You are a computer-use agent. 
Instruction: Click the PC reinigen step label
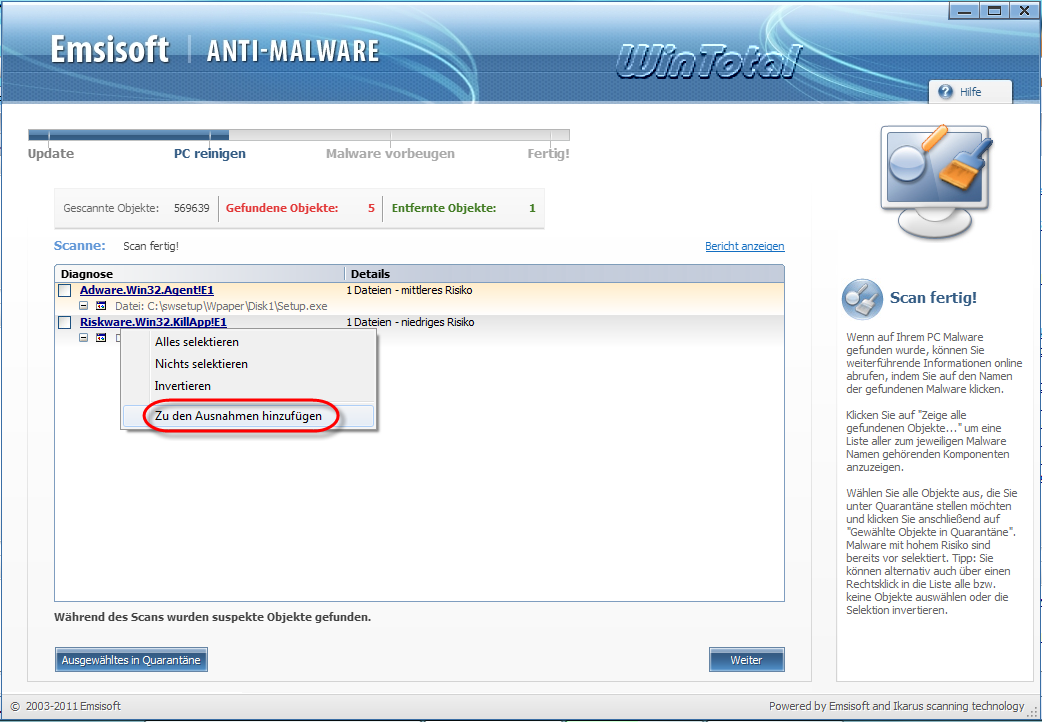(210, 154)
